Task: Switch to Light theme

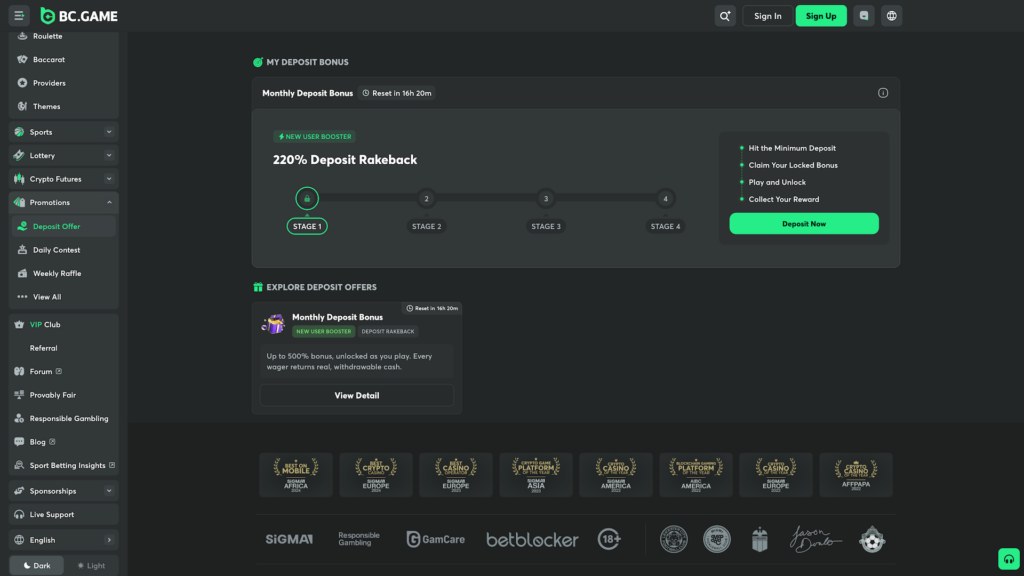Action: pos(91,566)
